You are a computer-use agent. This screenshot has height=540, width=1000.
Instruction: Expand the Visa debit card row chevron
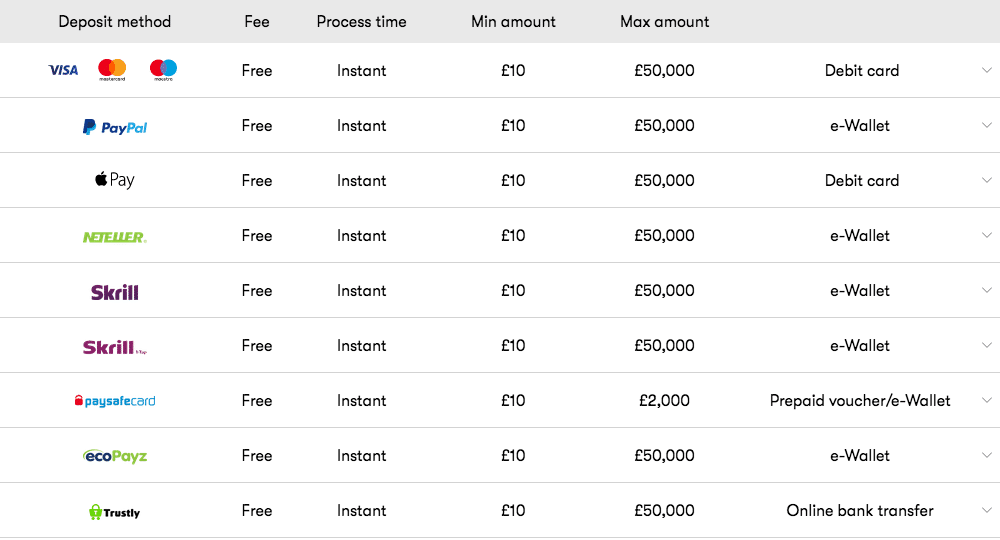point(987,70)
